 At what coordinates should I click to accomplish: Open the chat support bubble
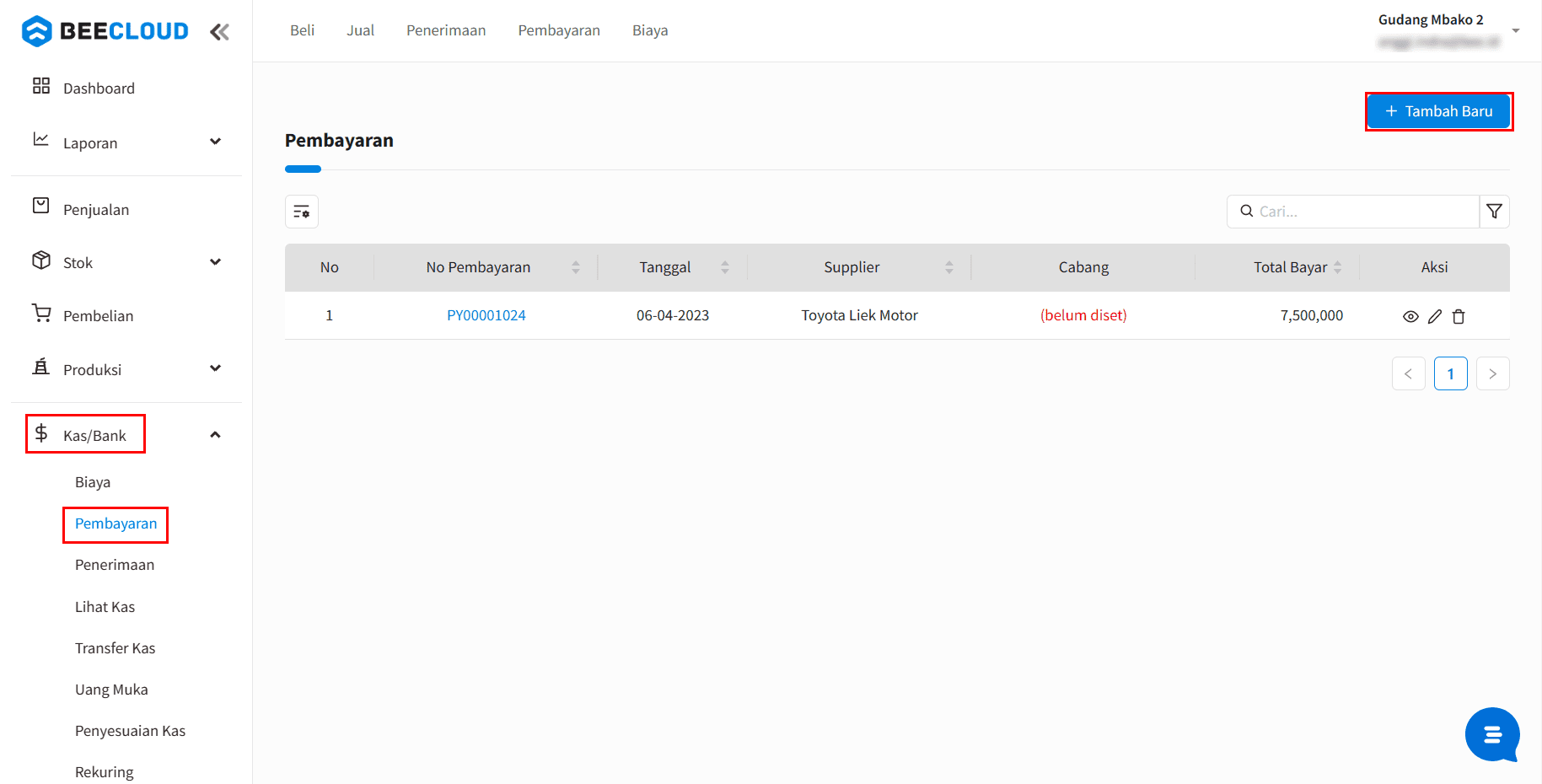pyautogui.click(x=1492, y=734)
